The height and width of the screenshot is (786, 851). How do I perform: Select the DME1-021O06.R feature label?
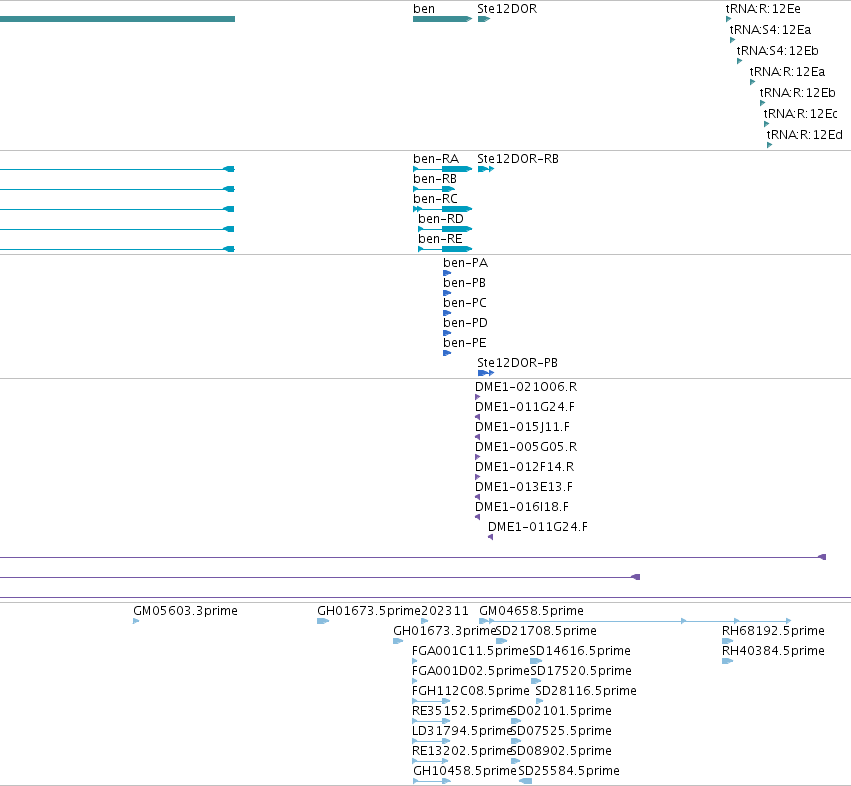point(526,387)
